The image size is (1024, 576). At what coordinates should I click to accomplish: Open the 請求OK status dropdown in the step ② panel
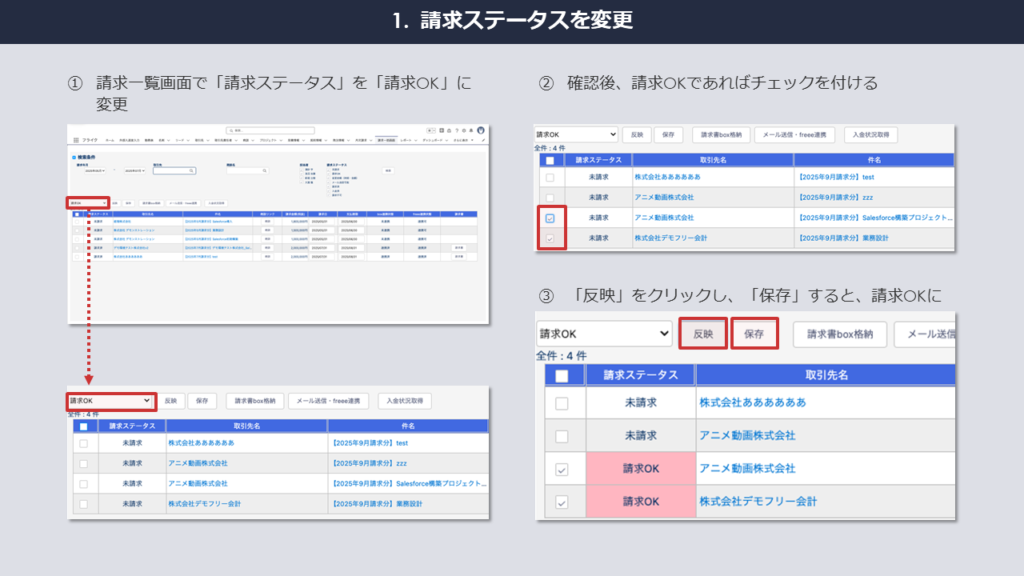[x=576, y=133]
